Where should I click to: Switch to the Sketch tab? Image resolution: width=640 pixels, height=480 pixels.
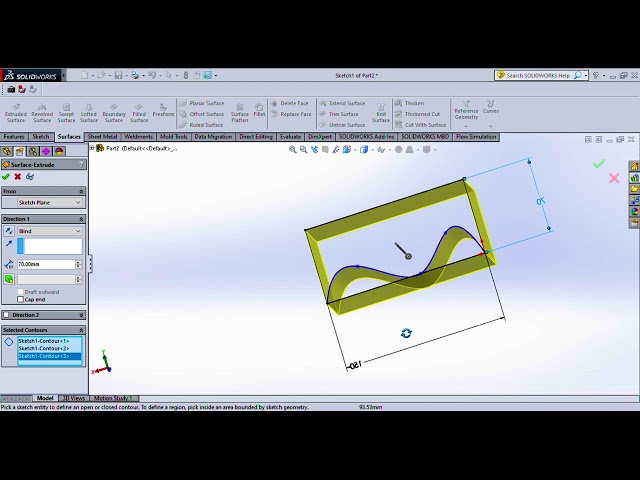tap(41, 137)
